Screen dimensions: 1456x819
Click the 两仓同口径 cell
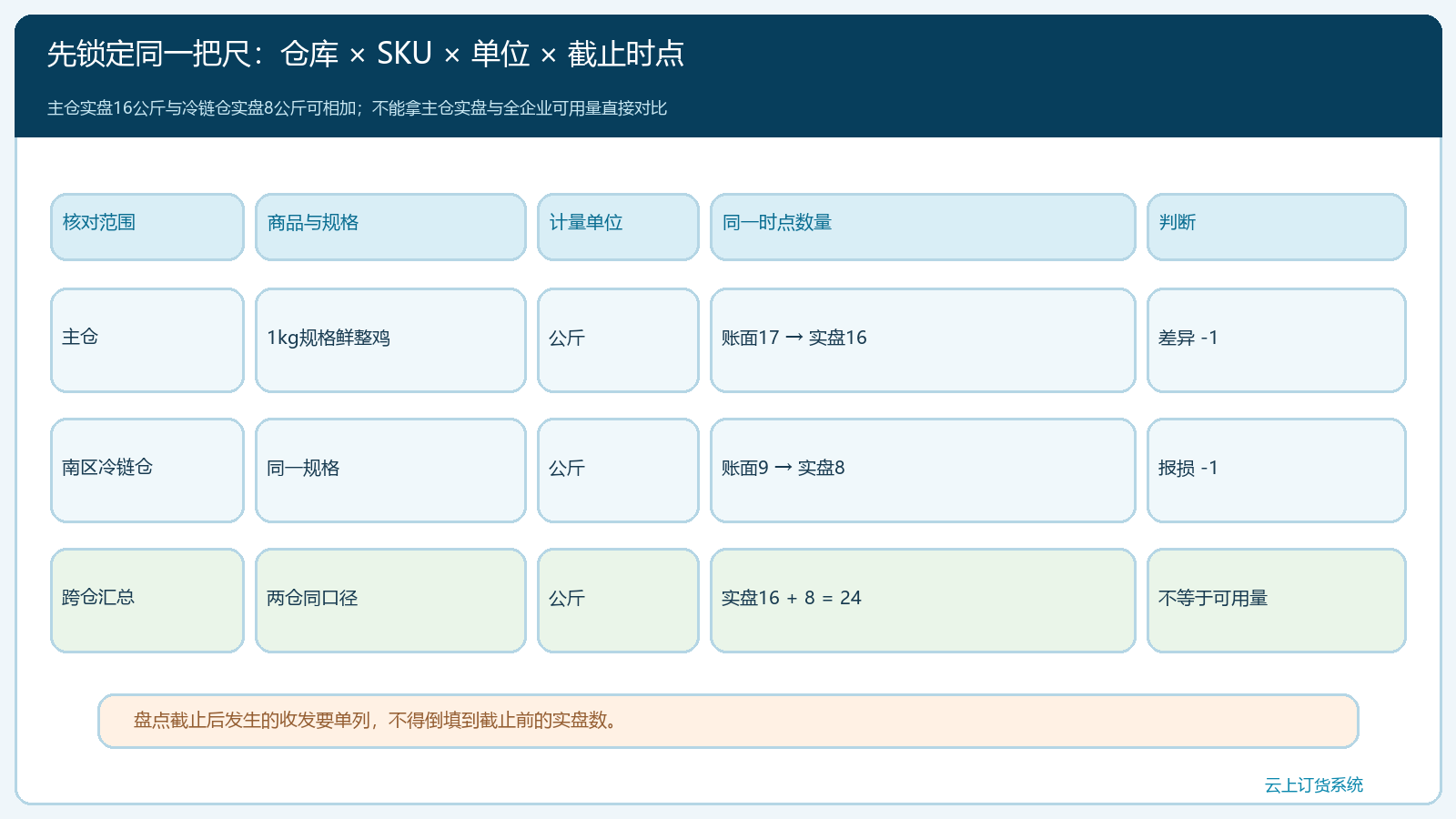click(x=390, y=601)
